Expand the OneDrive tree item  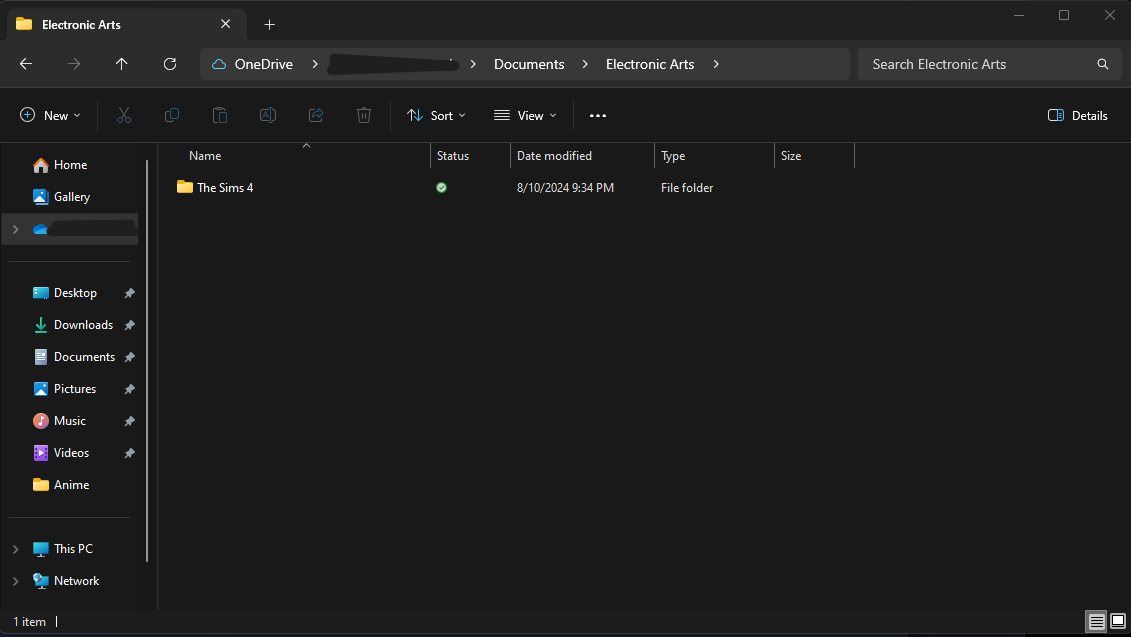tap(15, 229)
